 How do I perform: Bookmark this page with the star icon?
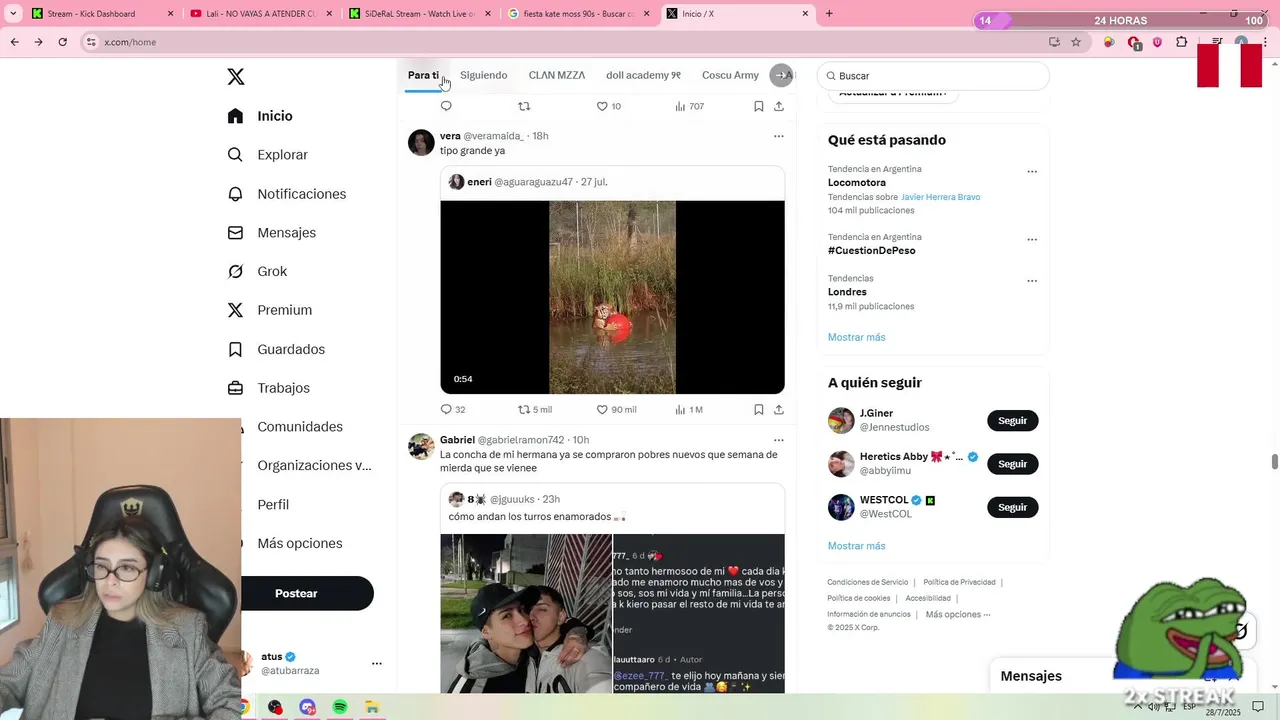click(1076, 42)
